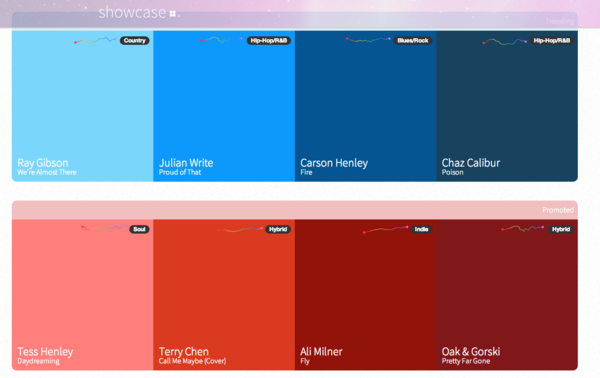The height and width of the screenshot is (378, 600).
Task: Click the Ali Milner artist name
Action: pyautogui.click(x=321, y=352)
